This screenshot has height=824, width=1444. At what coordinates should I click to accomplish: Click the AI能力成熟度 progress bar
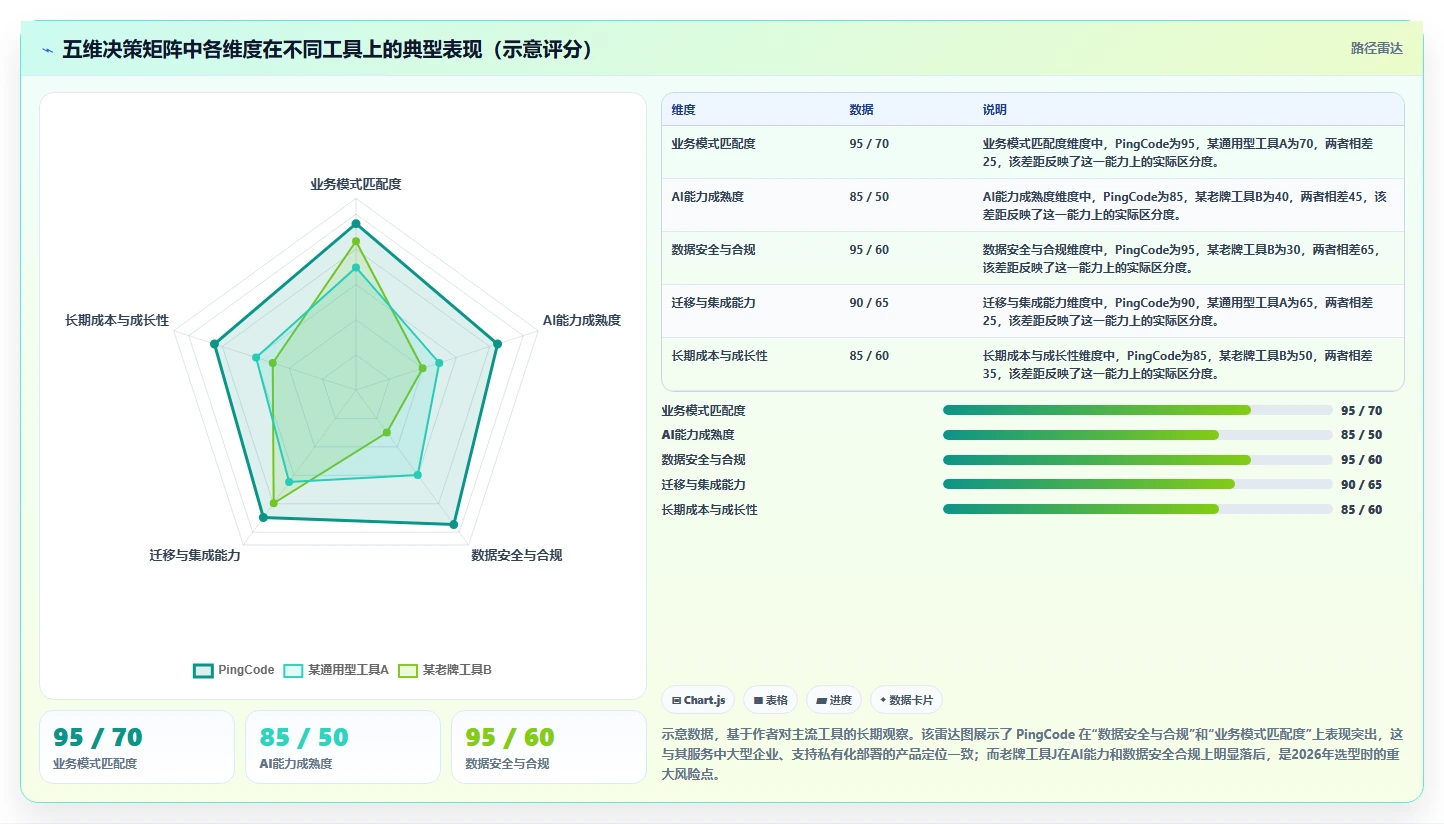[1137, 435]
